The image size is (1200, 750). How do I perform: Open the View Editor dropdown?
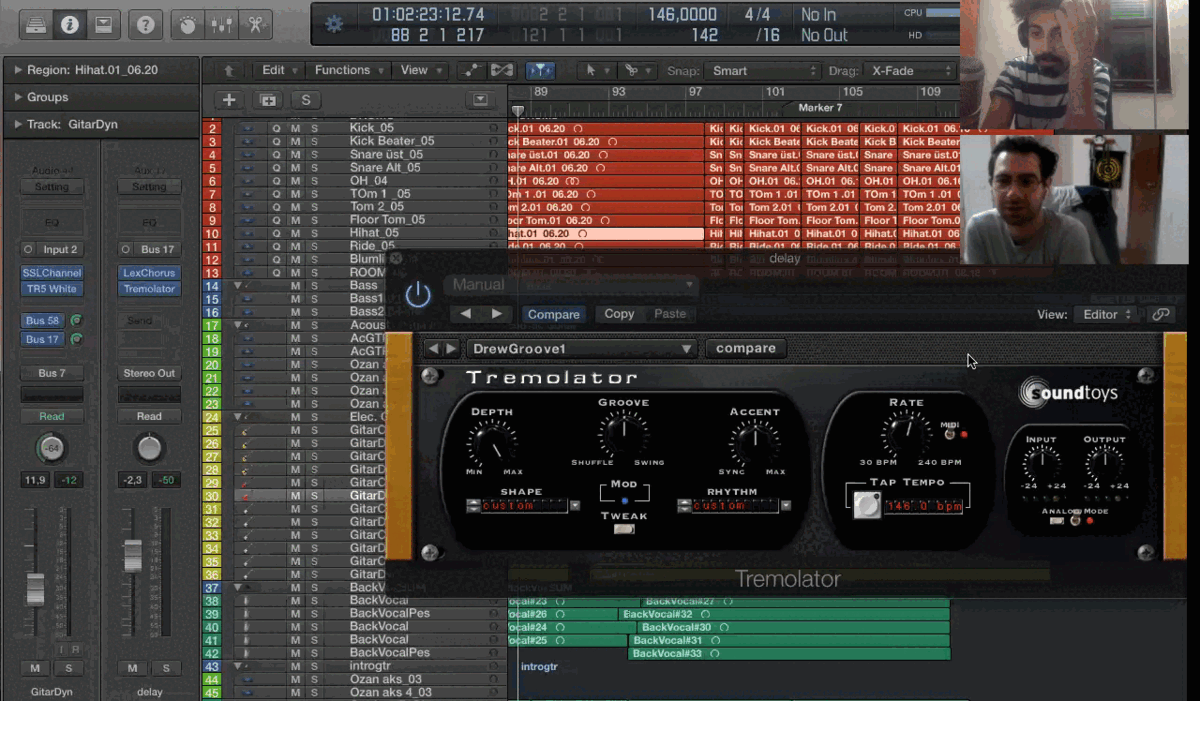pyautogui.click(x=1106, y=314)
